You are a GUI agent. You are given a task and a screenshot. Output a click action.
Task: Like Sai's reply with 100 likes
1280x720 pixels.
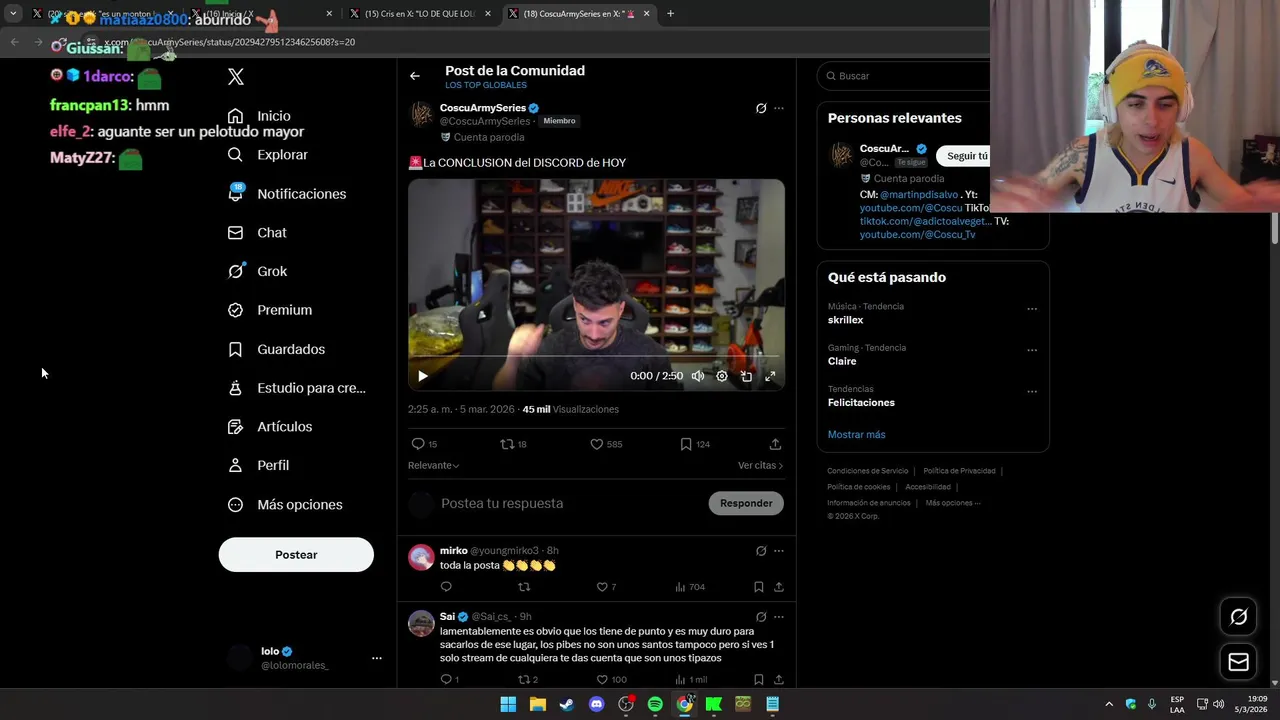point(611,680)
